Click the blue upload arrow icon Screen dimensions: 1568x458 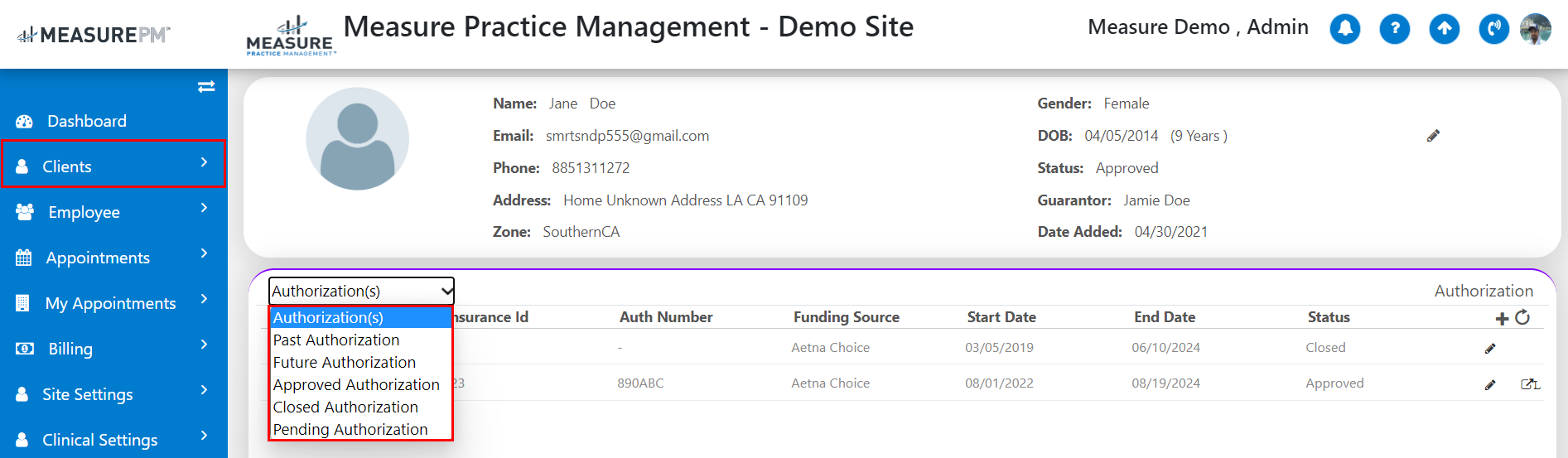1444,29
